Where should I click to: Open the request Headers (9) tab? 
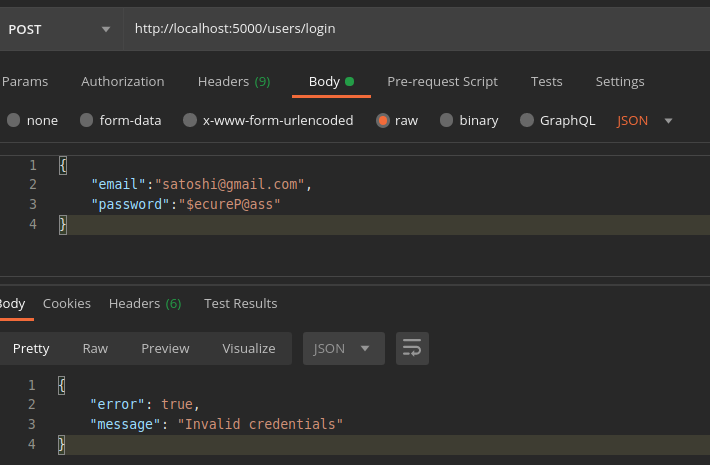[234, 81]
